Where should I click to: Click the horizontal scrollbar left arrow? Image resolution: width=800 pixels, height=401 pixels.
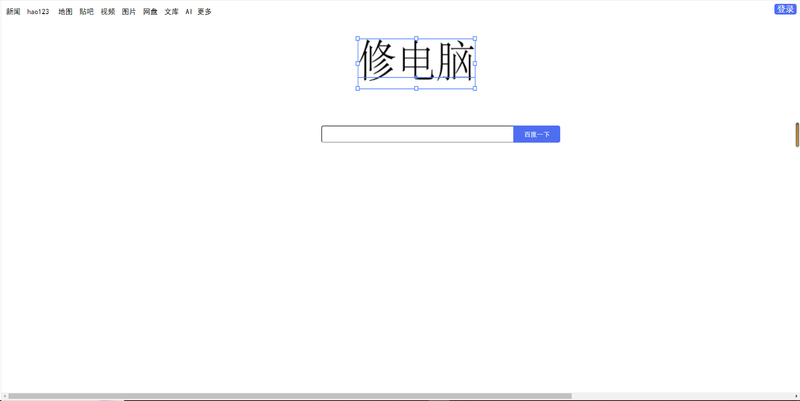tap(5, 396)
